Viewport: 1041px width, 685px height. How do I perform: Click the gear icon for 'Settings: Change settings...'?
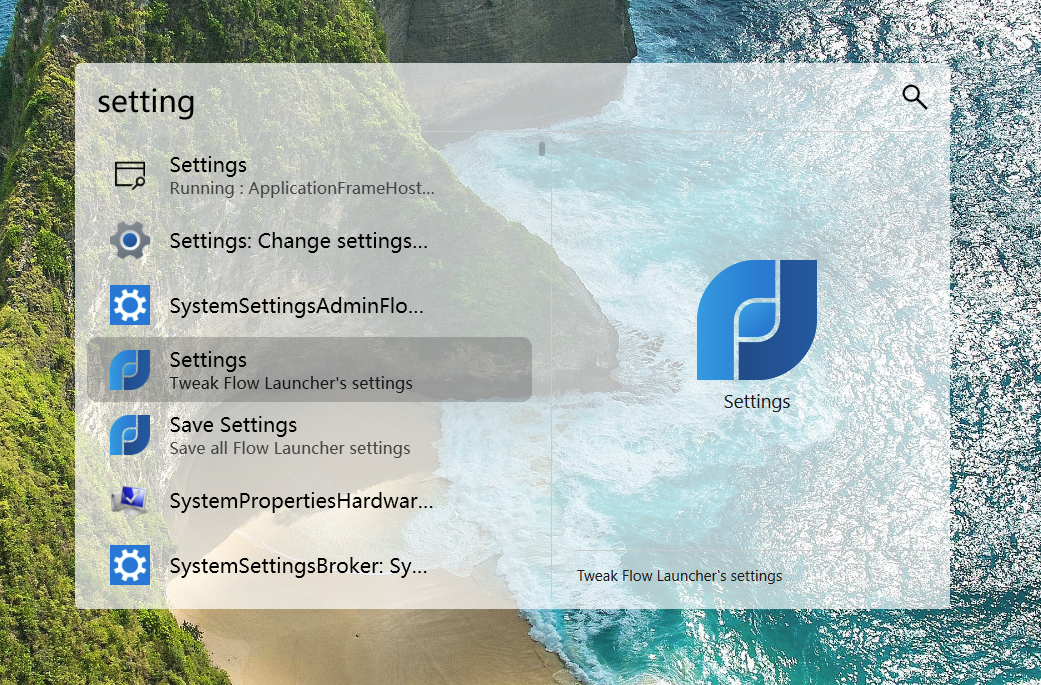point(129,240)
